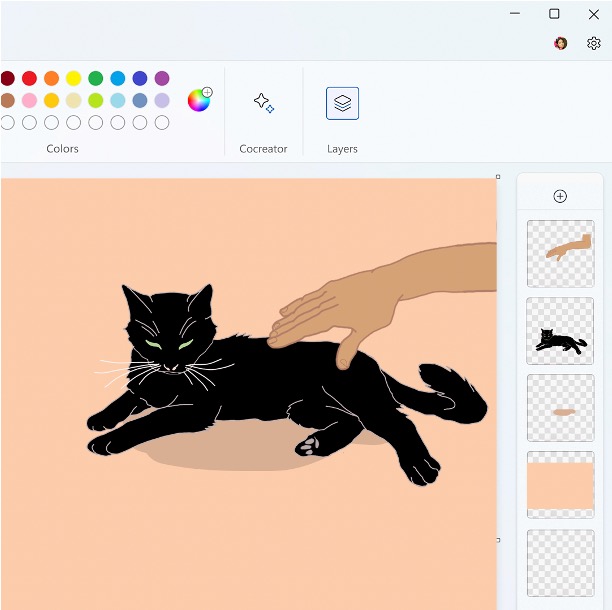Close the Paint window

[x=594, y=14]
